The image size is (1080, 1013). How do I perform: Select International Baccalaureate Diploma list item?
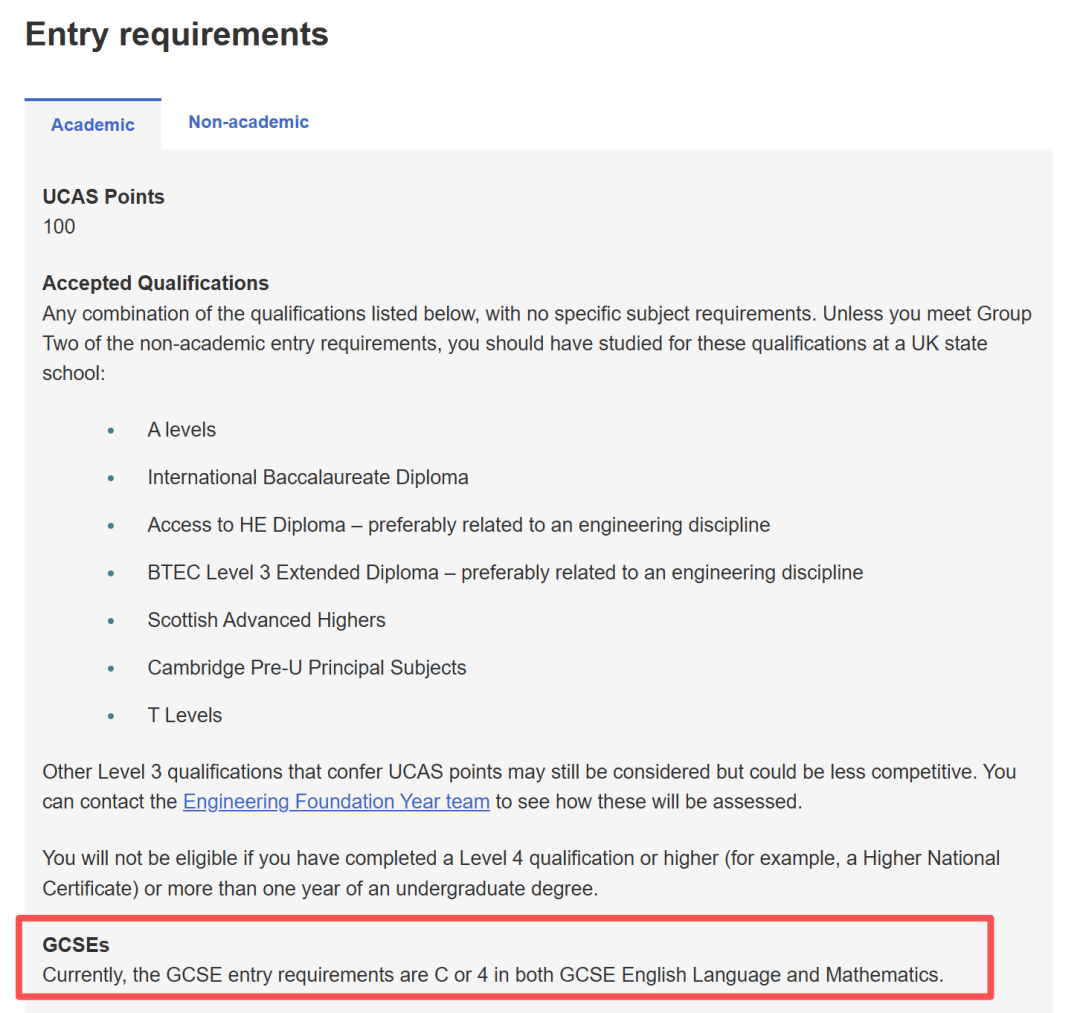pyautogui.click(x=308, y=477)
